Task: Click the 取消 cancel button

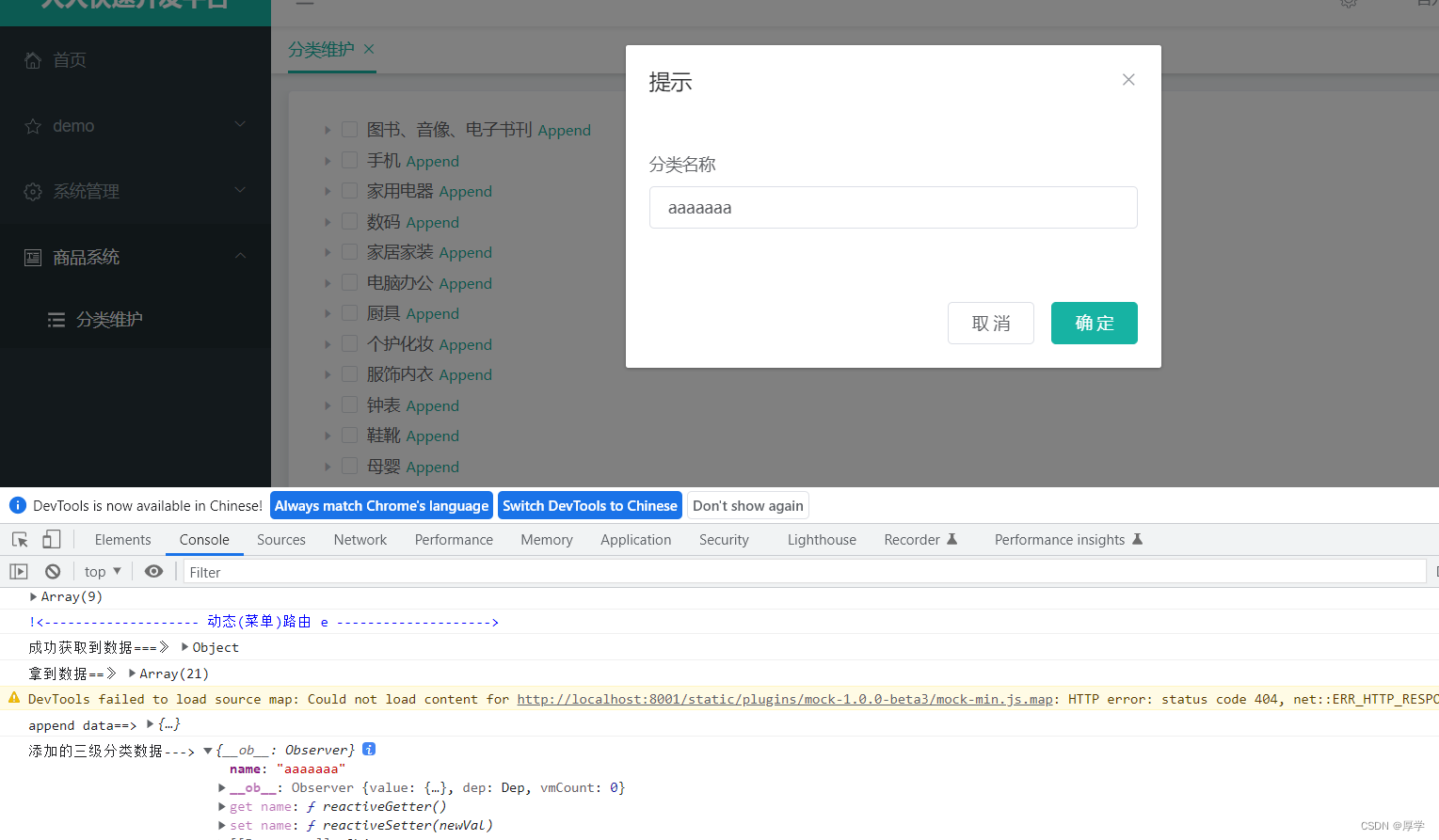Action: [x=991, y=323]
